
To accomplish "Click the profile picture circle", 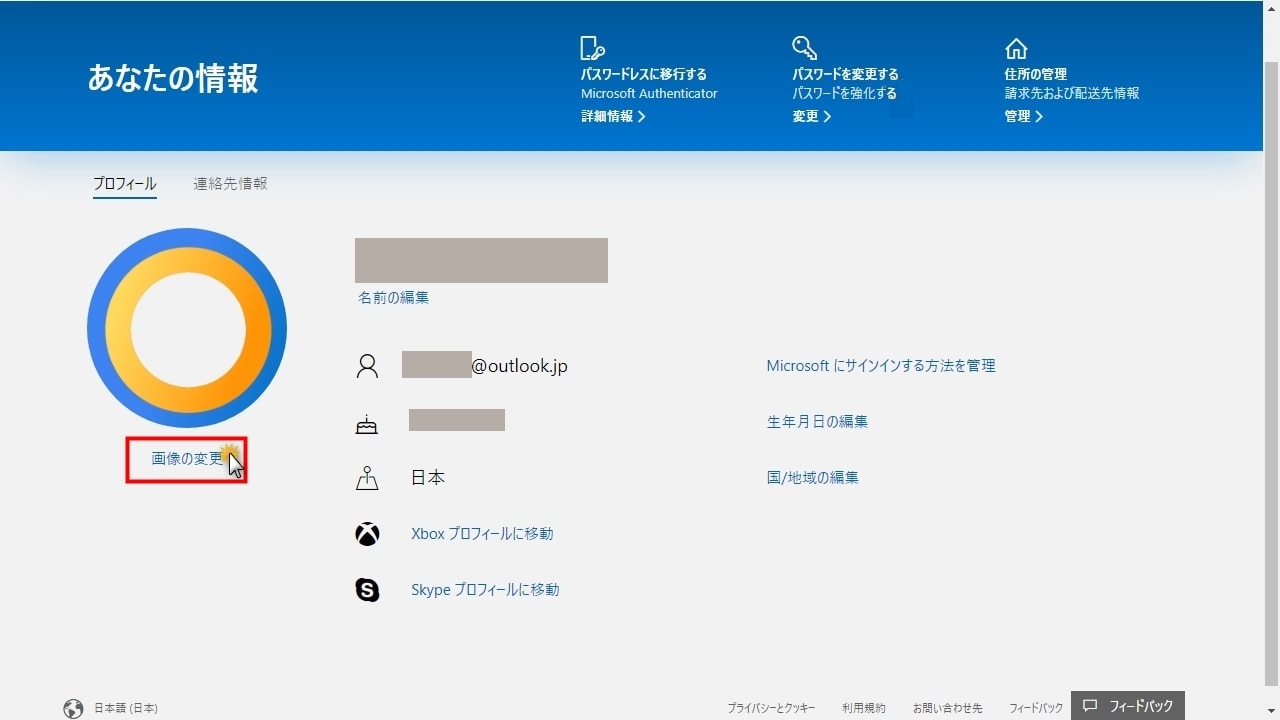I will click(187, 328).
